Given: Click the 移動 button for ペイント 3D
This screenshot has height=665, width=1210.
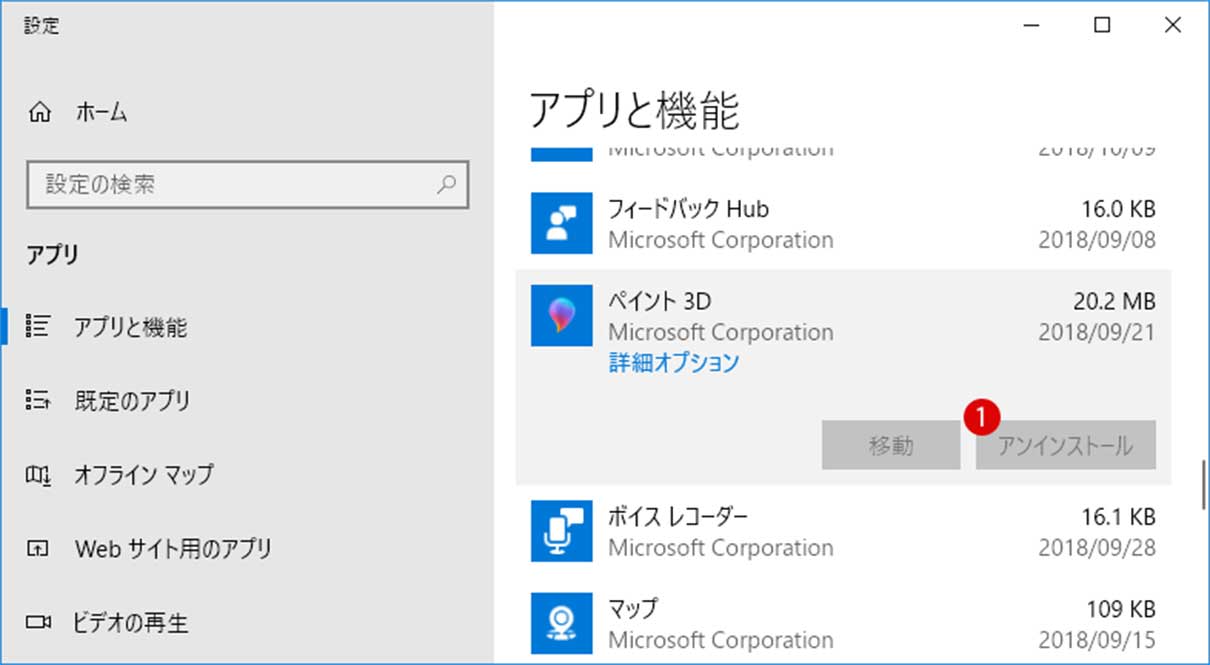Looking at the screenshot, I should 891,446.
